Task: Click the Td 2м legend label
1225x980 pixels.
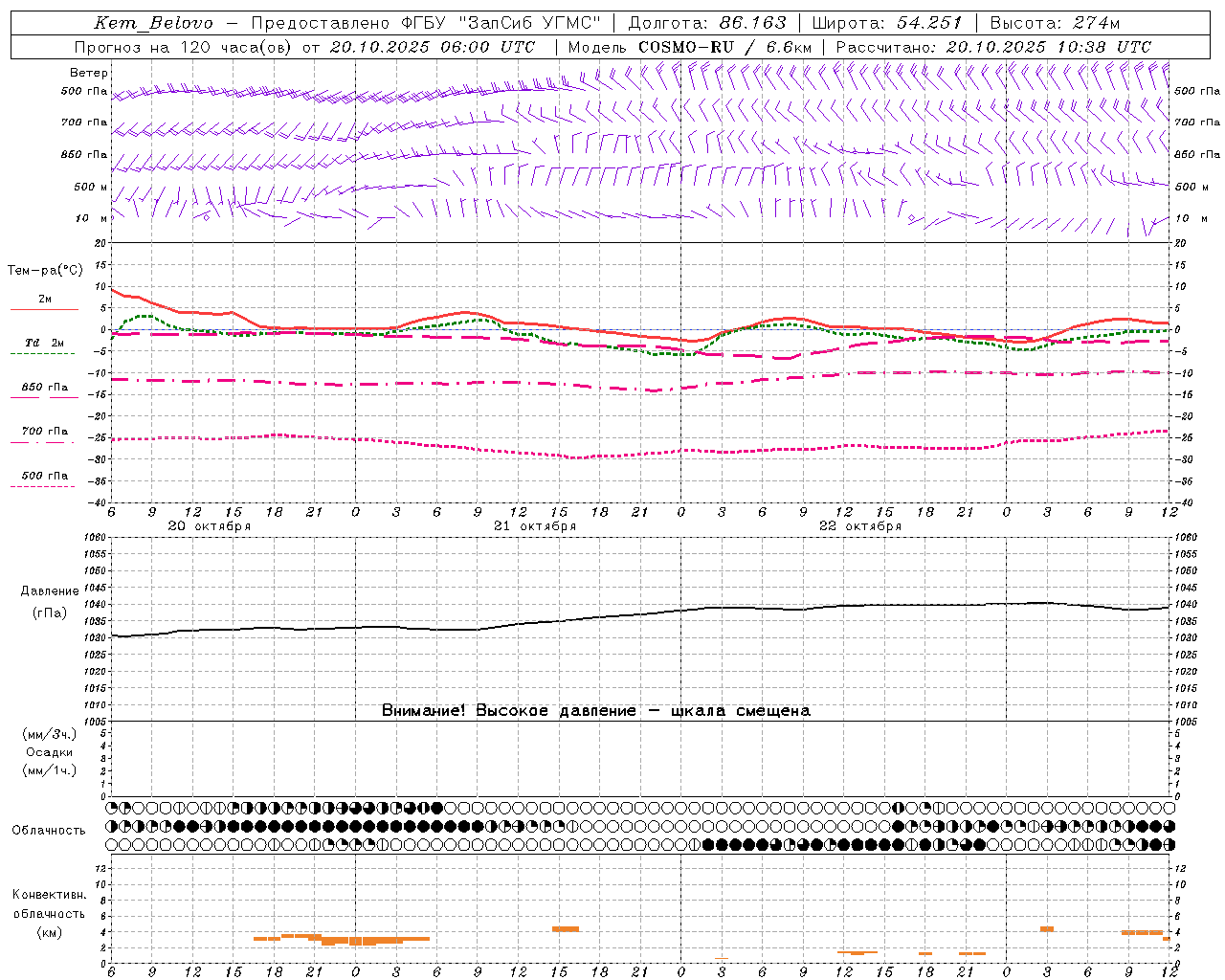Action: 44,343
